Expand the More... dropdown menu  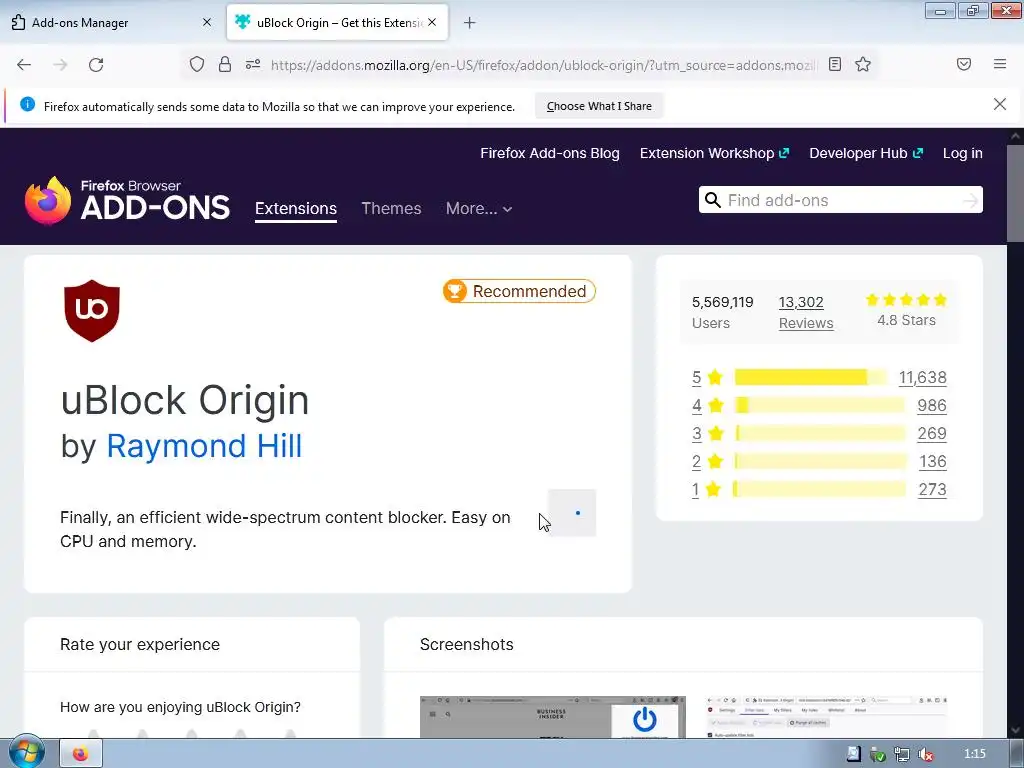[479, 208]
